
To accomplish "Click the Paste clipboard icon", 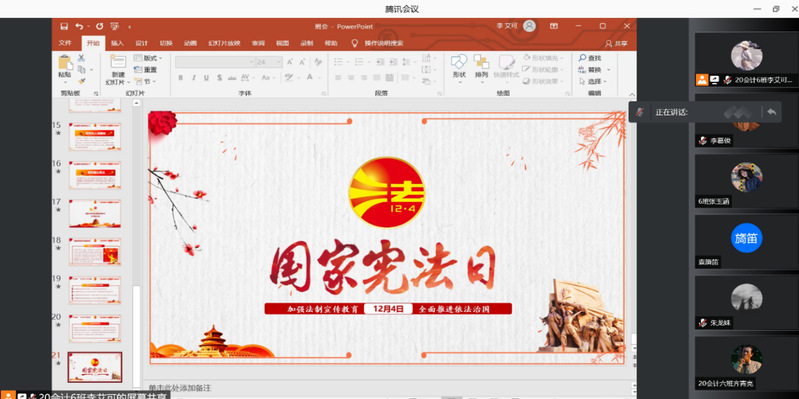I will pyautogui.click(x=65, y=63).
